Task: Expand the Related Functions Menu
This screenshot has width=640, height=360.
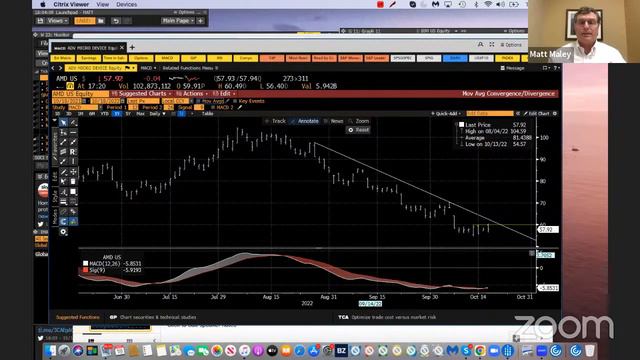Action: [x=190, y=68]
